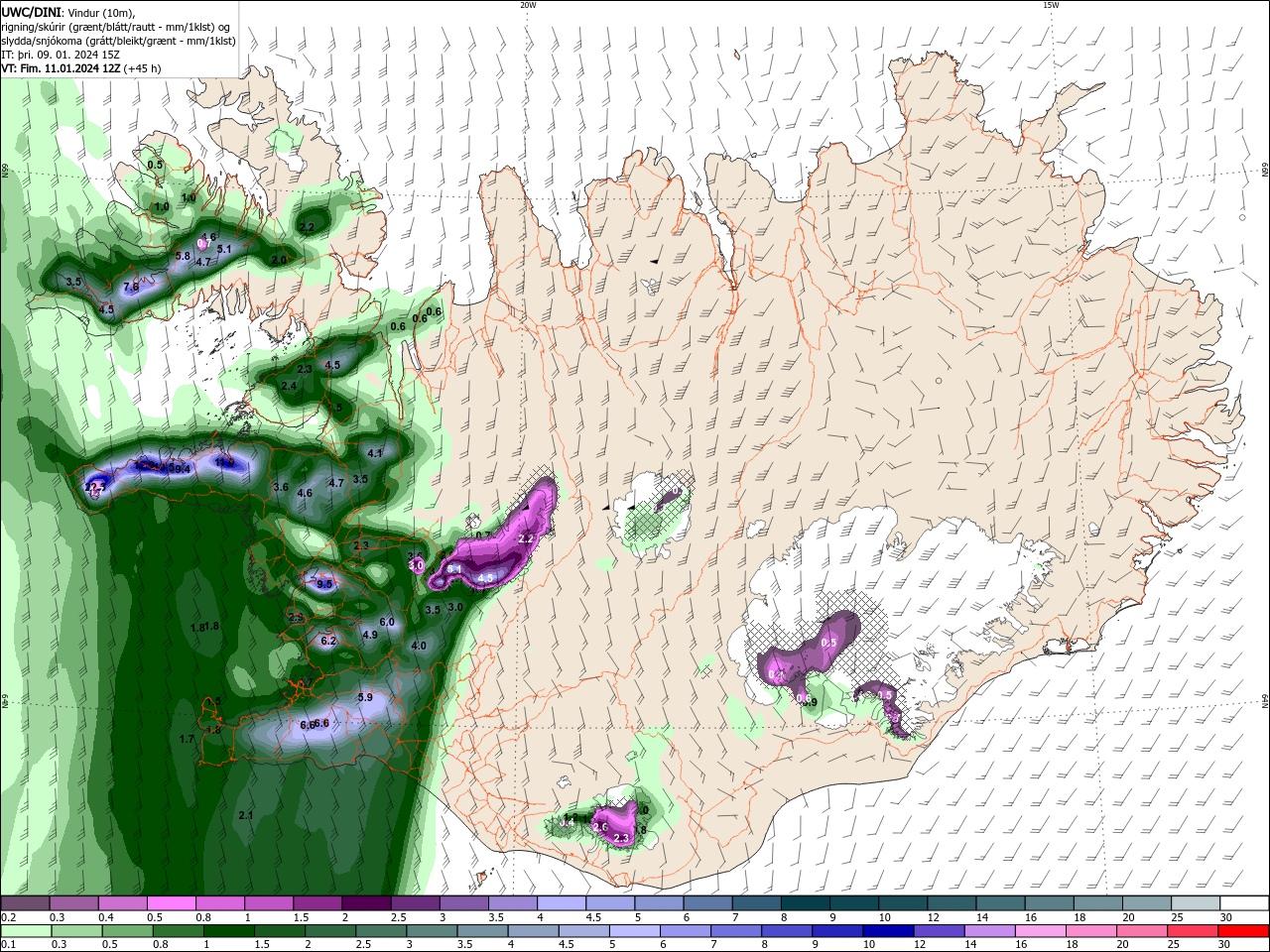Click the 2.0 precipitation value on map
The image size is (1270, 952).
(279, 260)
